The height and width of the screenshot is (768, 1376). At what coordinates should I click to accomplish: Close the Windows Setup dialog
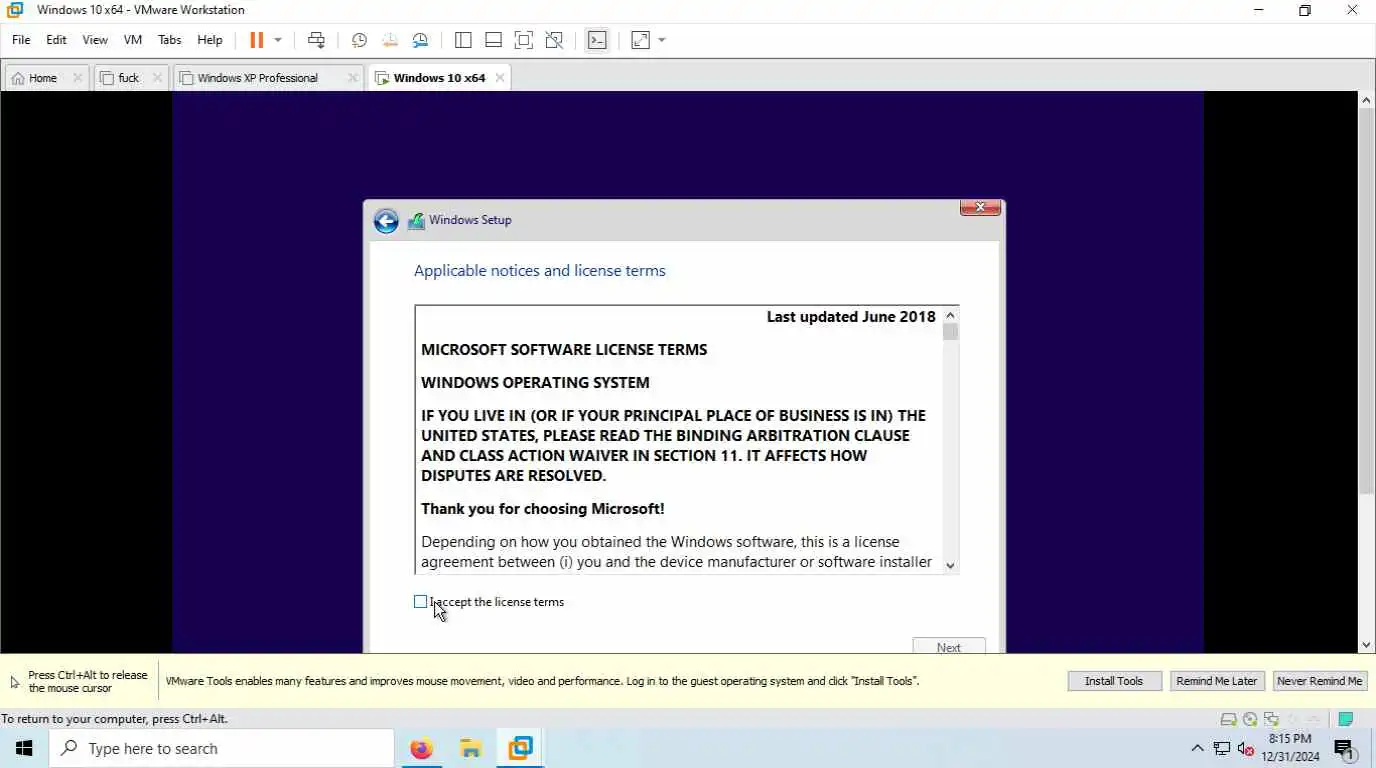click(x=980, y=207)
